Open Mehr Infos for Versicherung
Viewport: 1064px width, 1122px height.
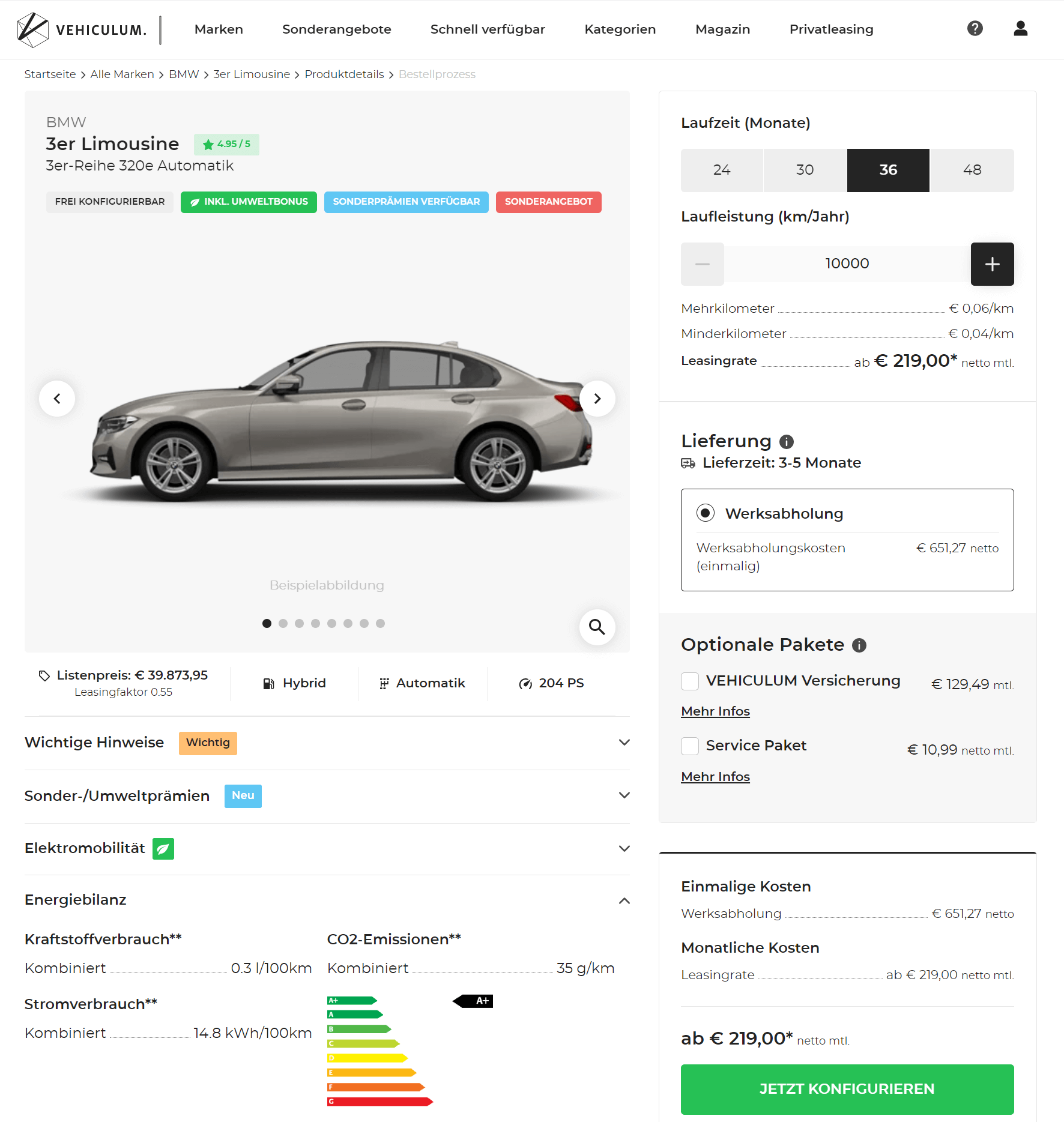[x=715, y=711]
